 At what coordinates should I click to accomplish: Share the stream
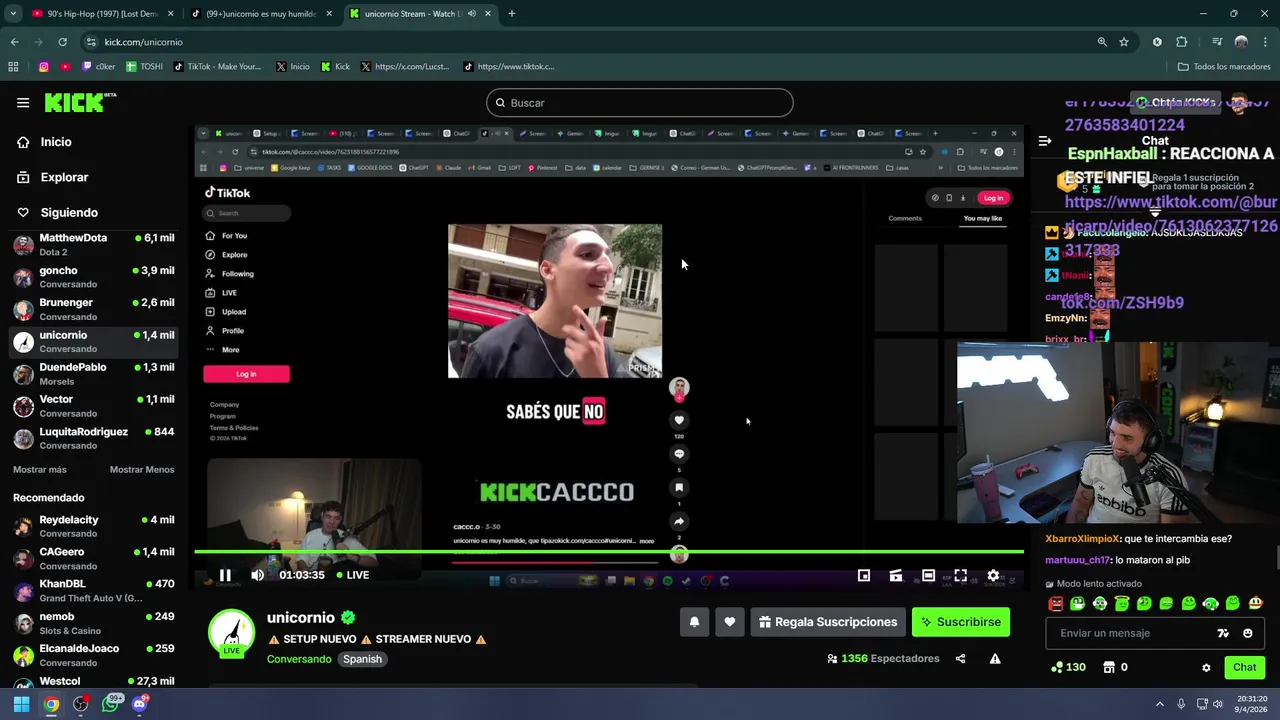961,659
